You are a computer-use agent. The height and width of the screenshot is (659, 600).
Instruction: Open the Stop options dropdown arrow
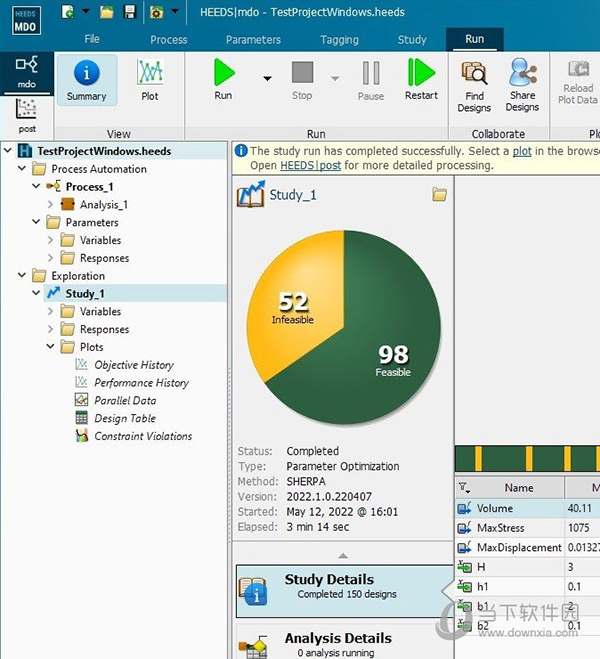[x=335, y=78]
